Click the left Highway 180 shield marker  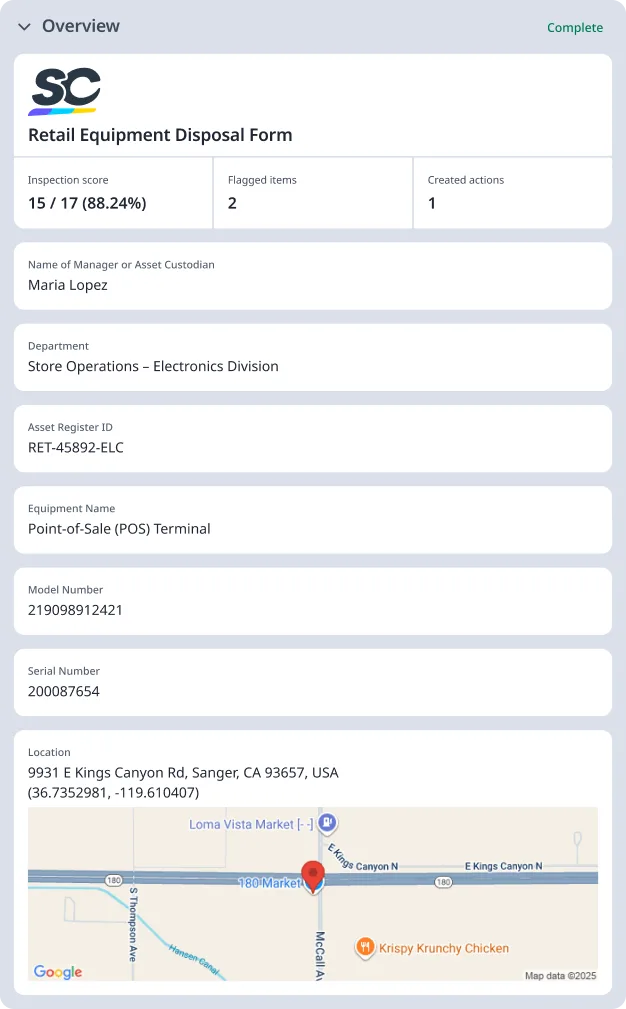coord(114,881)
